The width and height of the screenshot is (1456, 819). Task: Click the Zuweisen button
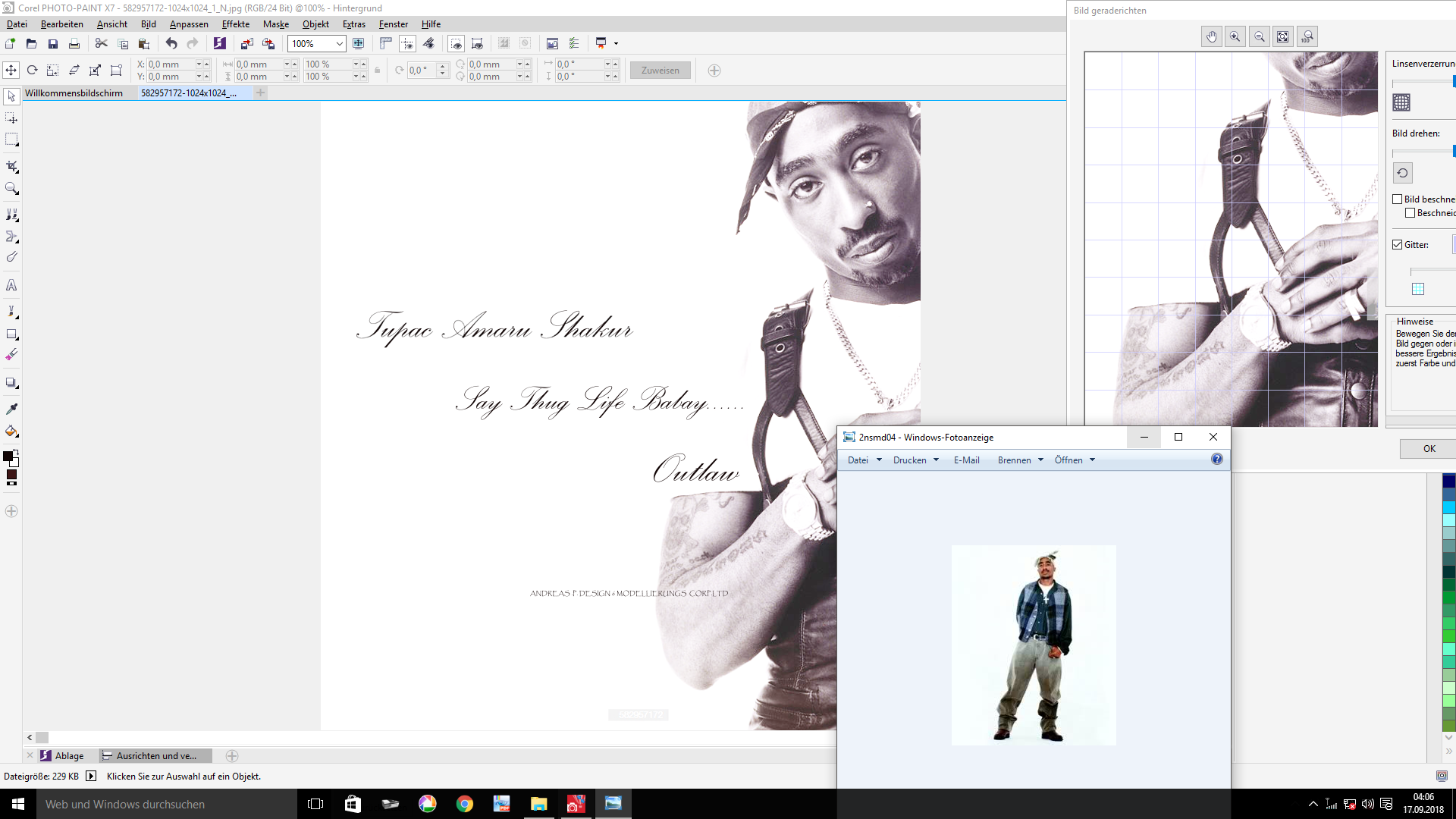(x=661, y=71)
